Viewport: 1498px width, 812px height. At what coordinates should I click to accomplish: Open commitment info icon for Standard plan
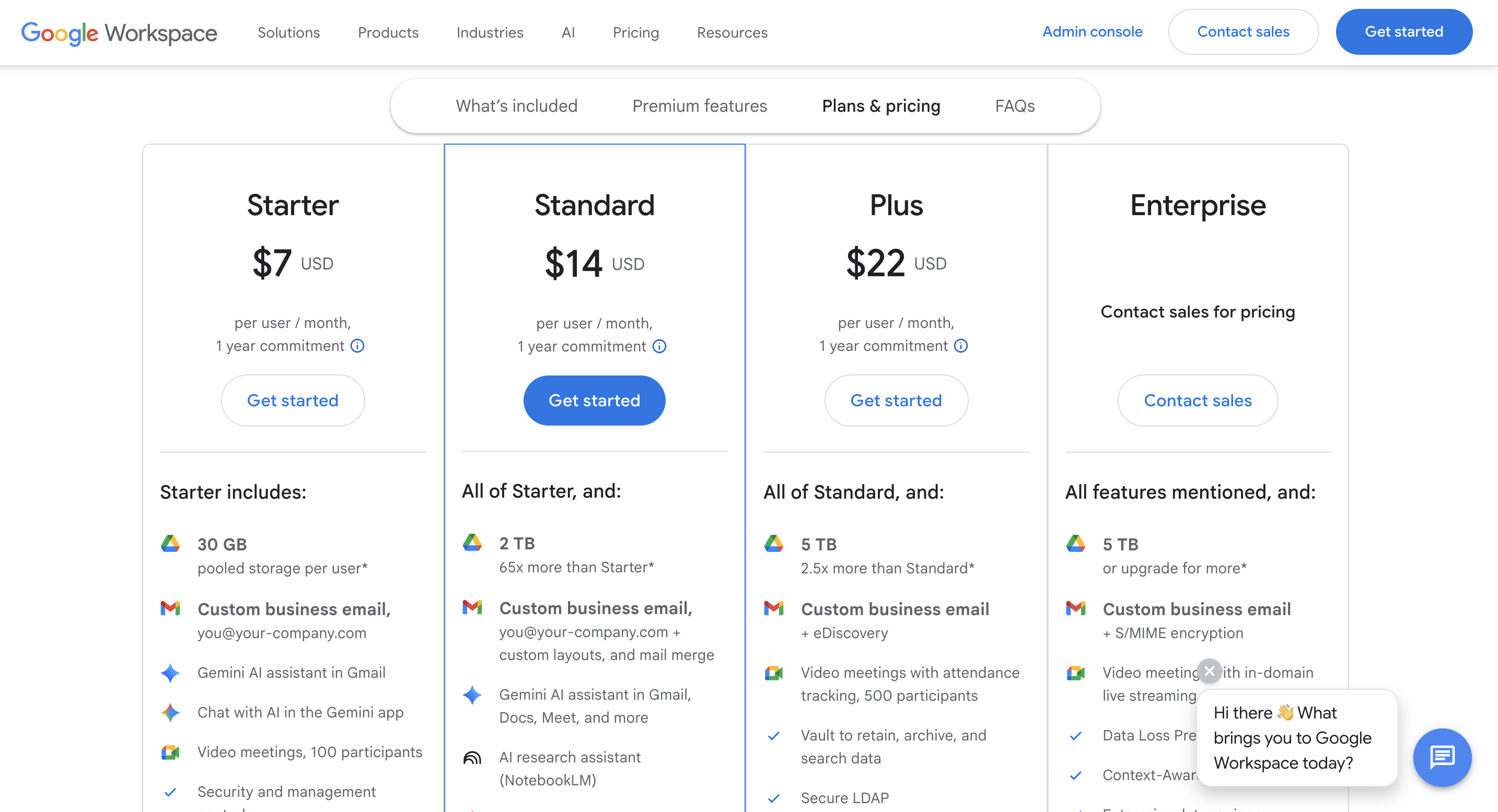[x=659, y=346]
